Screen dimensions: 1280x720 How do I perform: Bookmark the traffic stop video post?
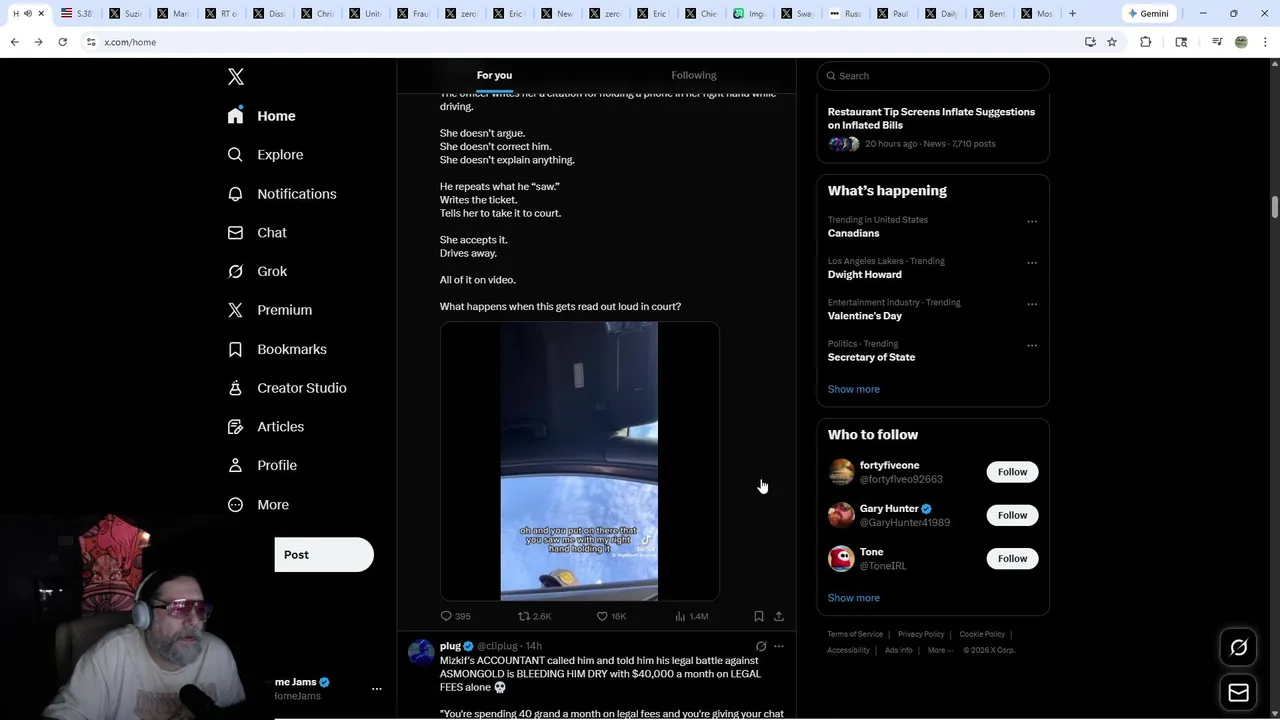(758, 616)
